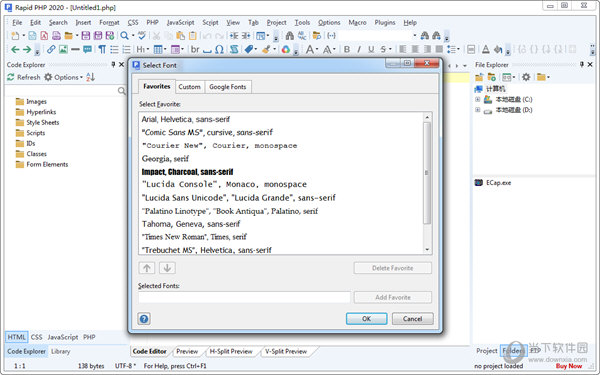Click the first purple Save icon

[86, 36]
